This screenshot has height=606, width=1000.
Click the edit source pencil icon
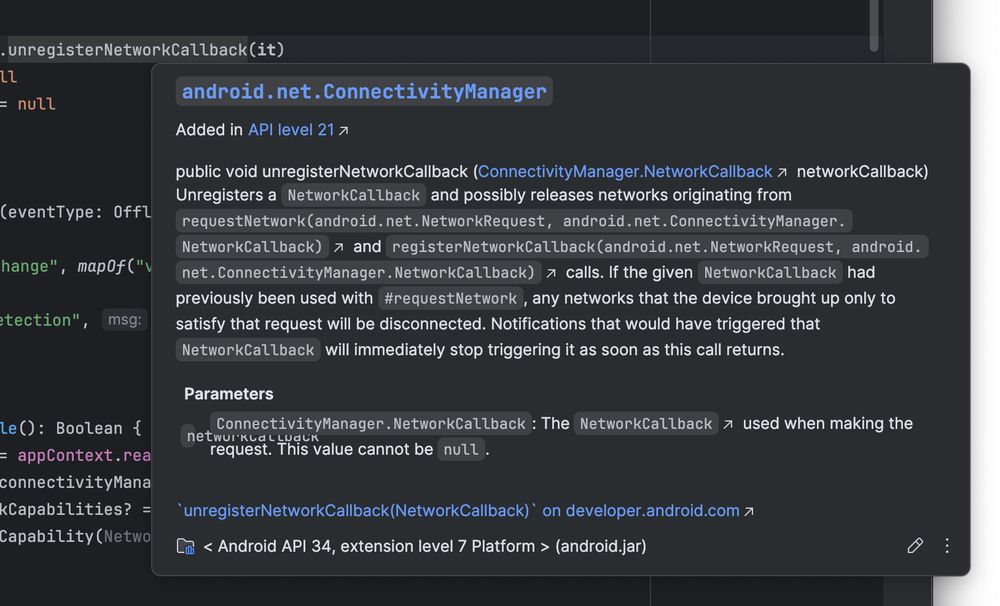(915, 546)
